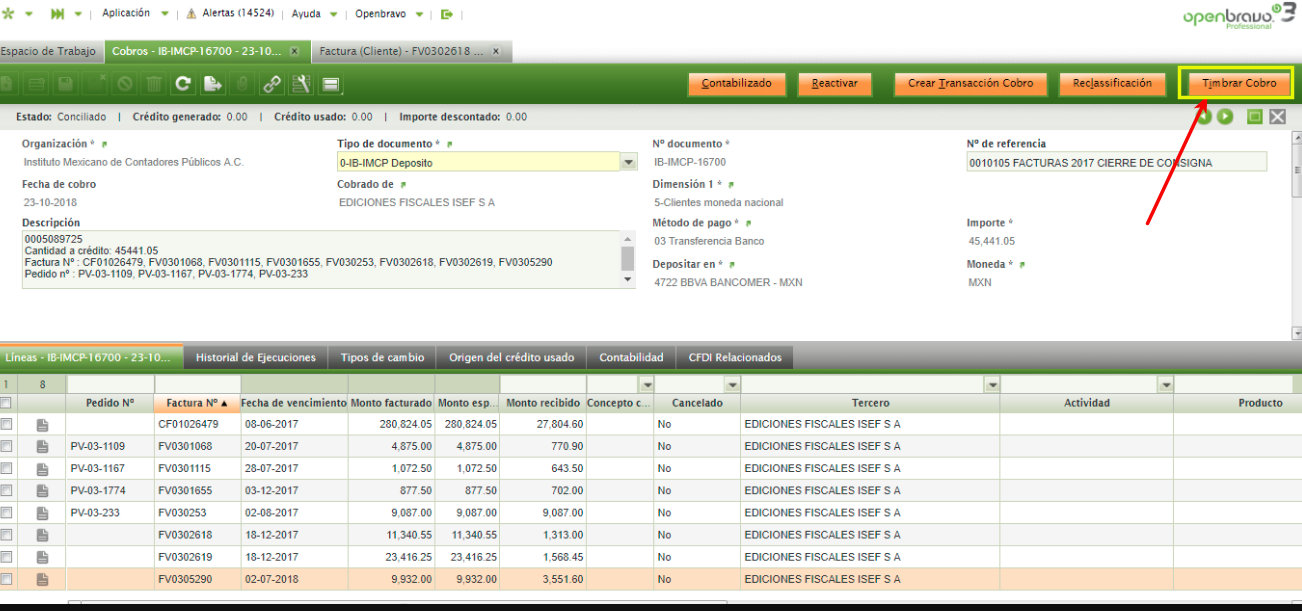Viewport: 1302px width, 611px height.
Task: Click the Nº de referencia input field
Action: (x=1116, y=162)
